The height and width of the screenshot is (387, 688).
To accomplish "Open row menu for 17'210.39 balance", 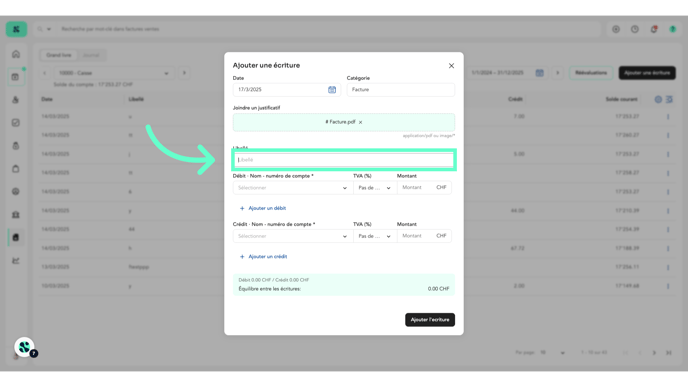I will tap(668, 211).
